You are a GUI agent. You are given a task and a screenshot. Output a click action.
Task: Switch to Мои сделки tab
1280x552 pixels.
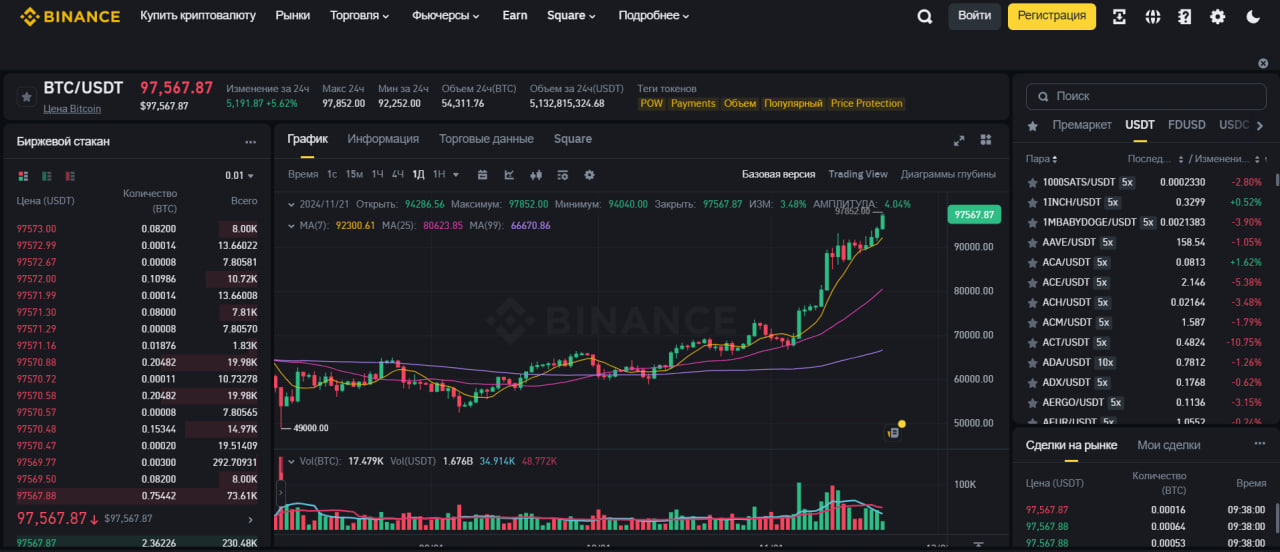1169,445
